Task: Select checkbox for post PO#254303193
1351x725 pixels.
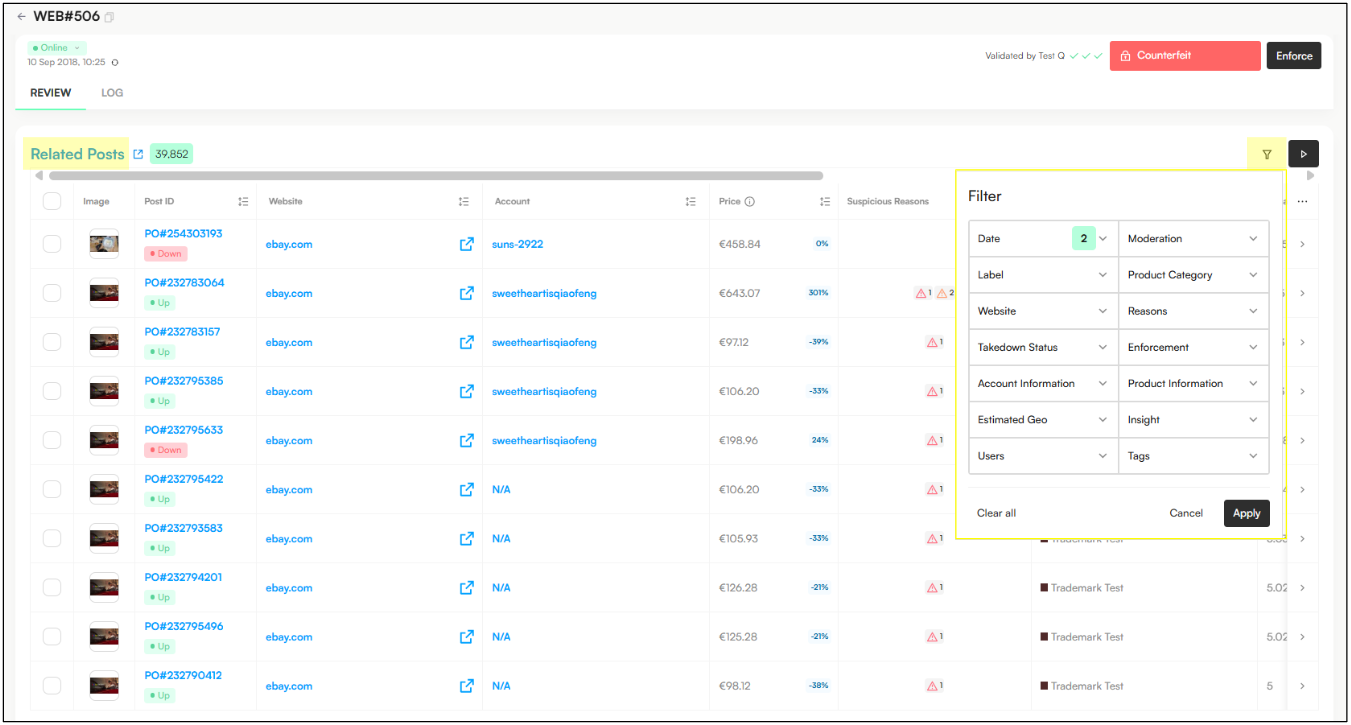Action: [x=52, y=244]
